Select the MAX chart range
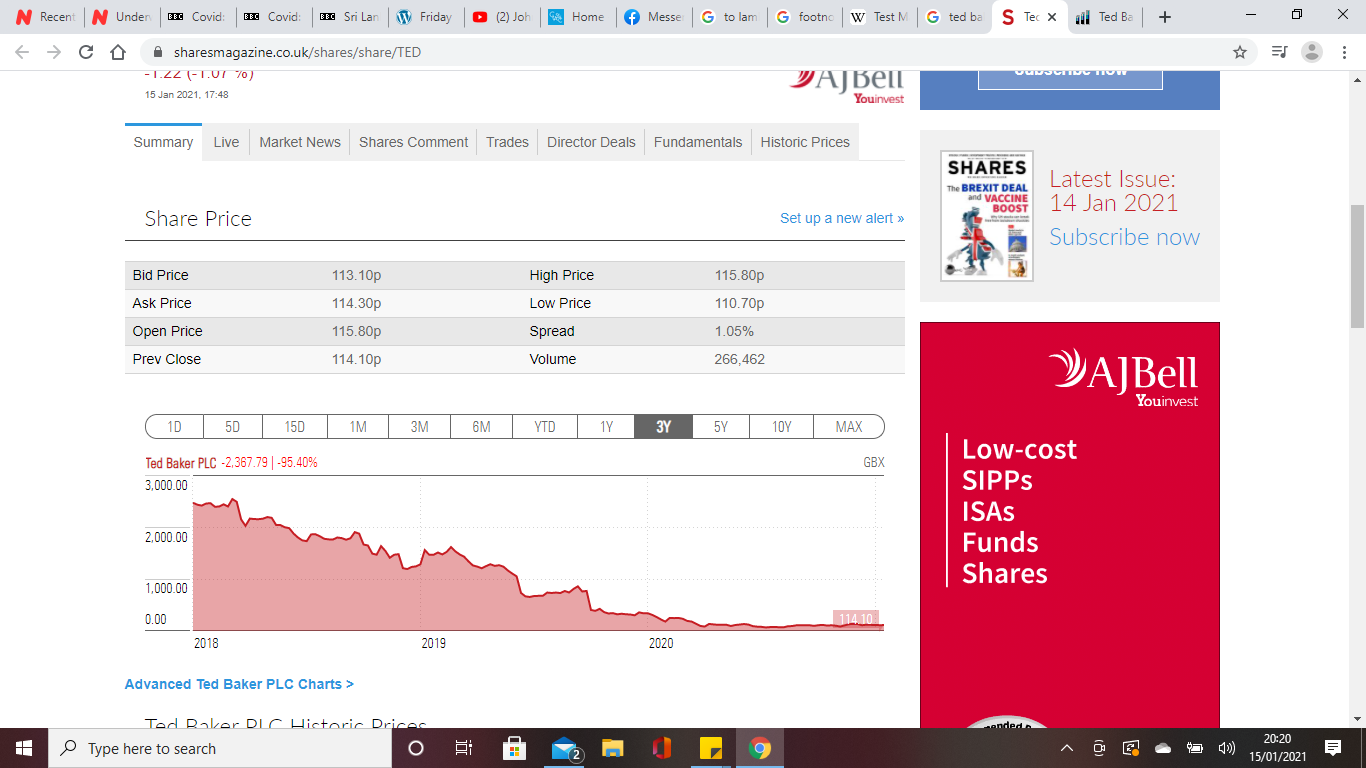Viewport: 1366px width, 768px height. point(848,427)
